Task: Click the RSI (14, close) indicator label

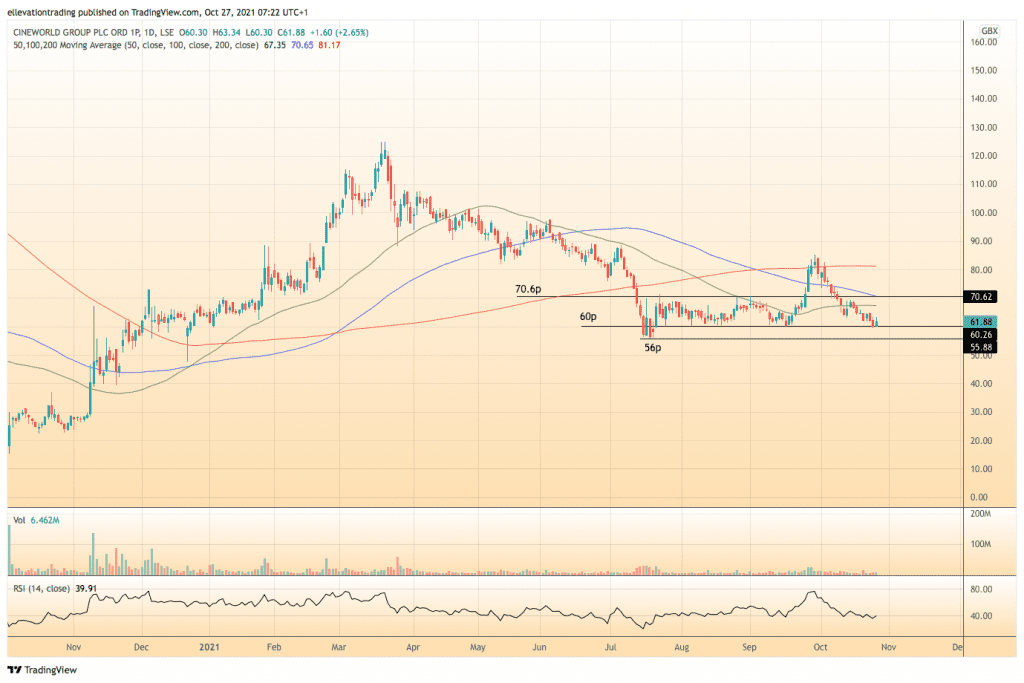Action: coord(41,588)
